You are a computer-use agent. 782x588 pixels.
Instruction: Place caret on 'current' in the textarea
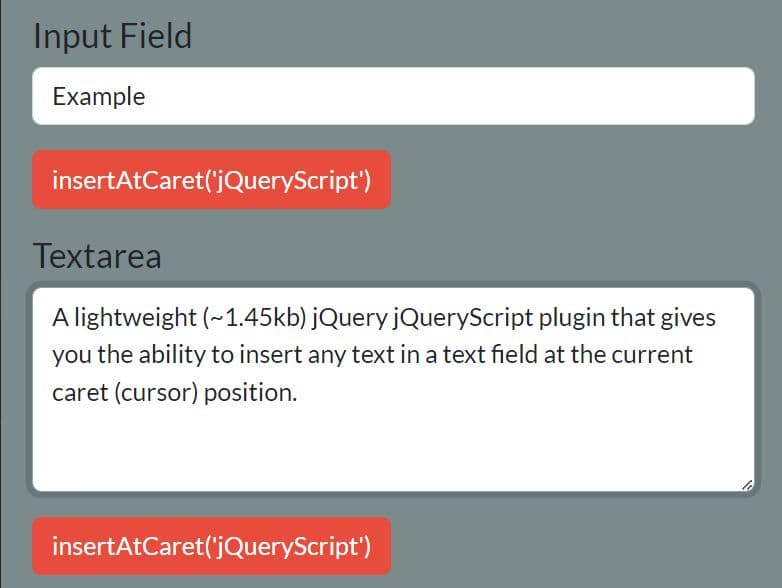pyautogui.click(x=652, y=356)
